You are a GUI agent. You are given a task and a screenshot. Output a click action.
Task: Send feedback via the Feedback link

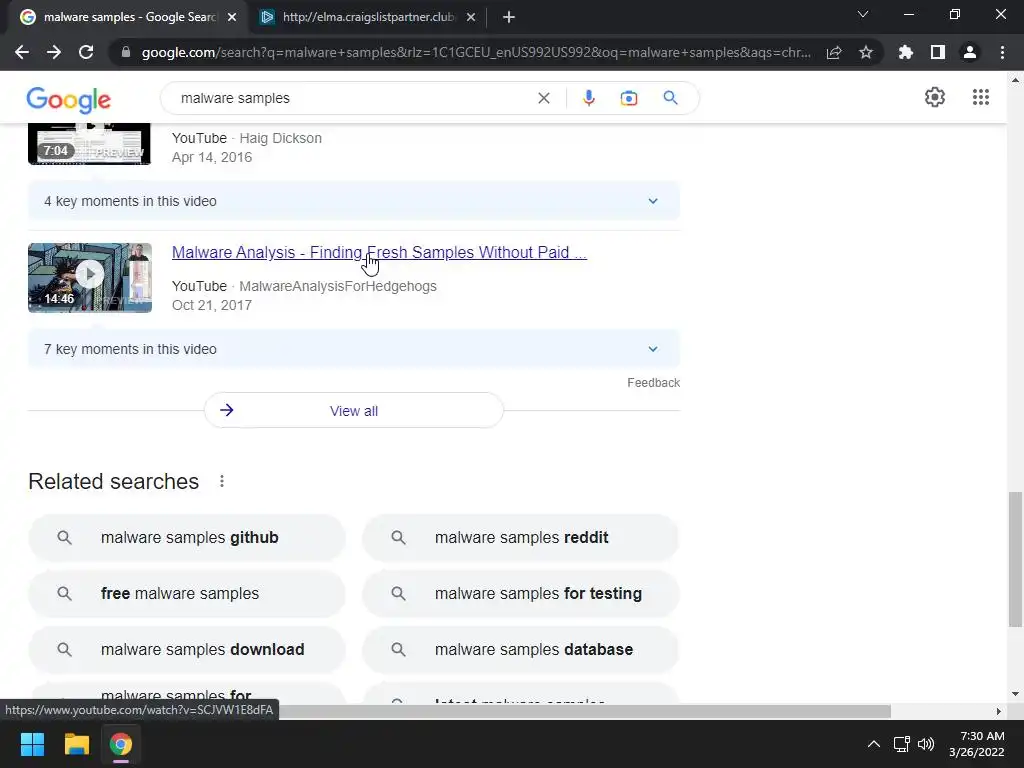tap(653, 383)
